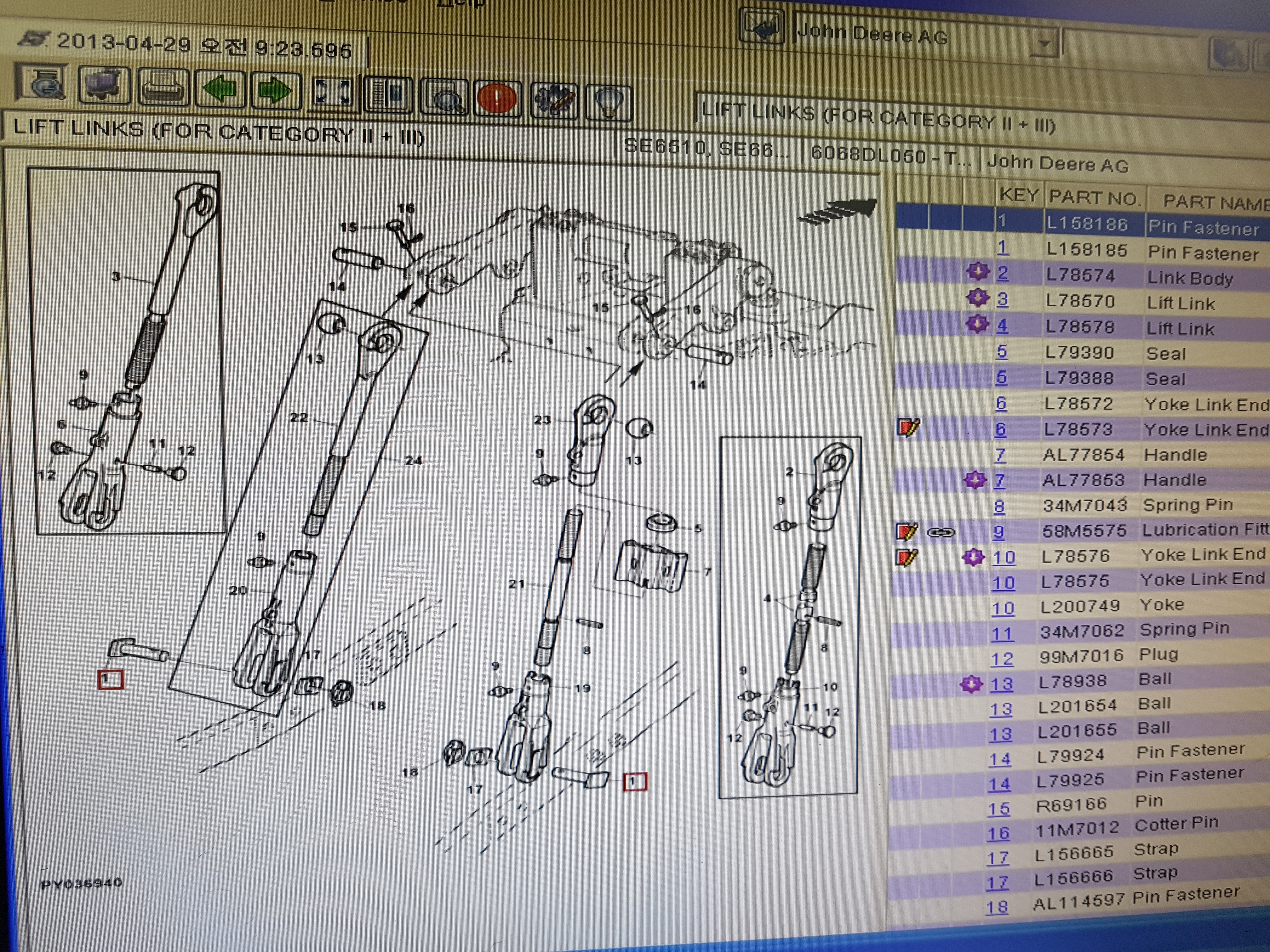Click purple badge icon on L78578 row
The height and width of the screenshot is (952, 1270).
point(977,324)
